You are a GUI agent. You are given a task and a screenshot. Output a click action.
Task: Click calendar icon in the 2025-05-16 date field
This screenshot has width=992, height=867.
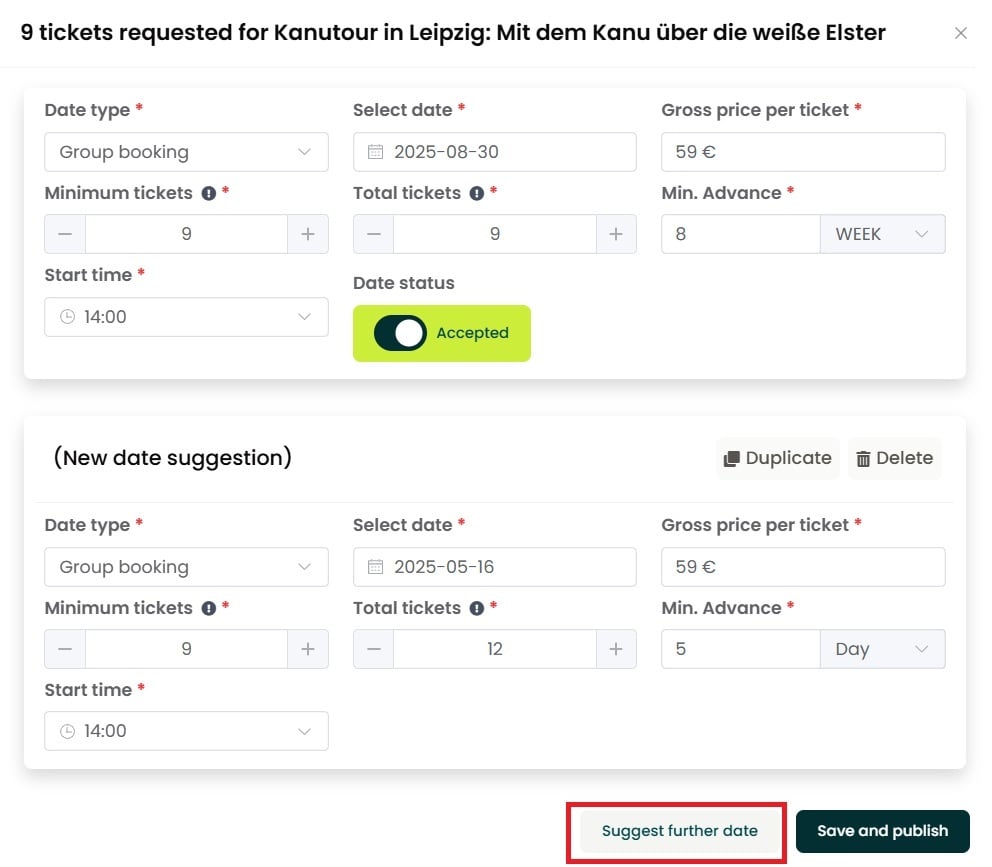(x=376, y=567)
